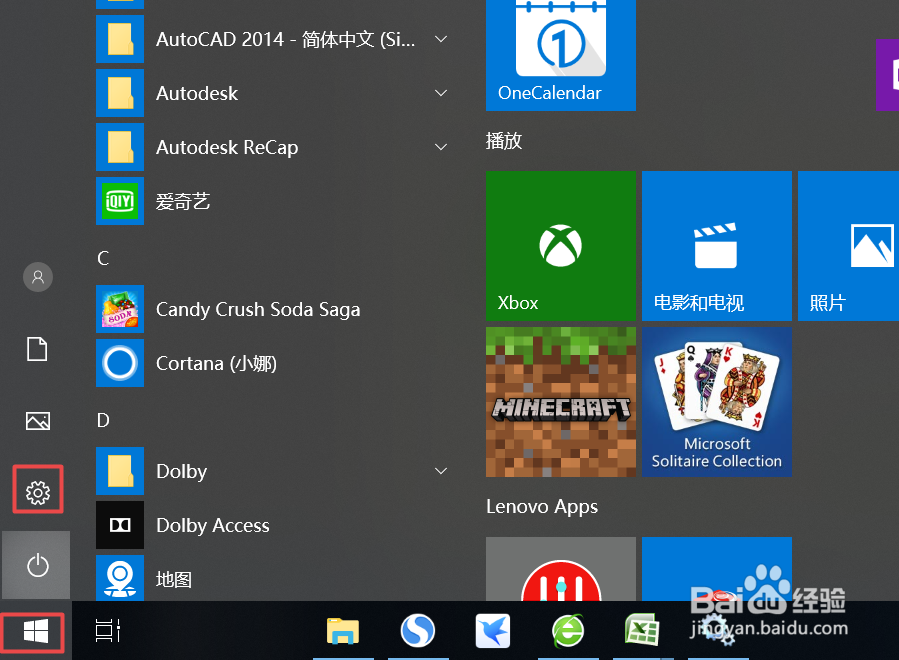Open the OneCalendar tile
Image resolution: width=899 pixels, height=660 pixels.
tap(561, 55)
